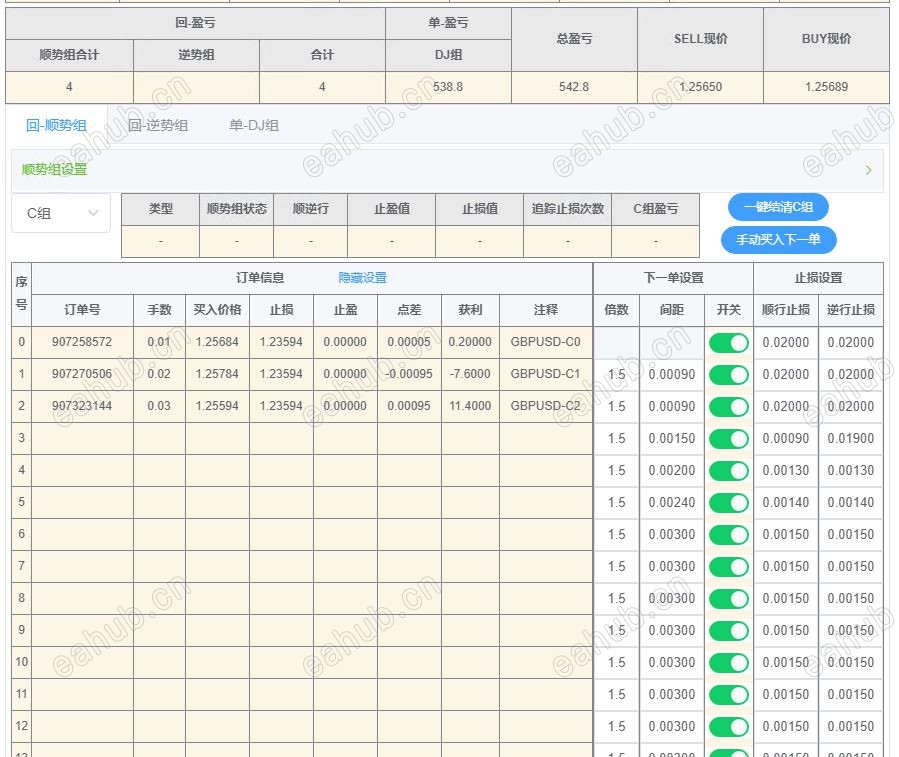Toggle the switch for order row 0
Viewport: 899px width, 757px height.
pos(728,342)
